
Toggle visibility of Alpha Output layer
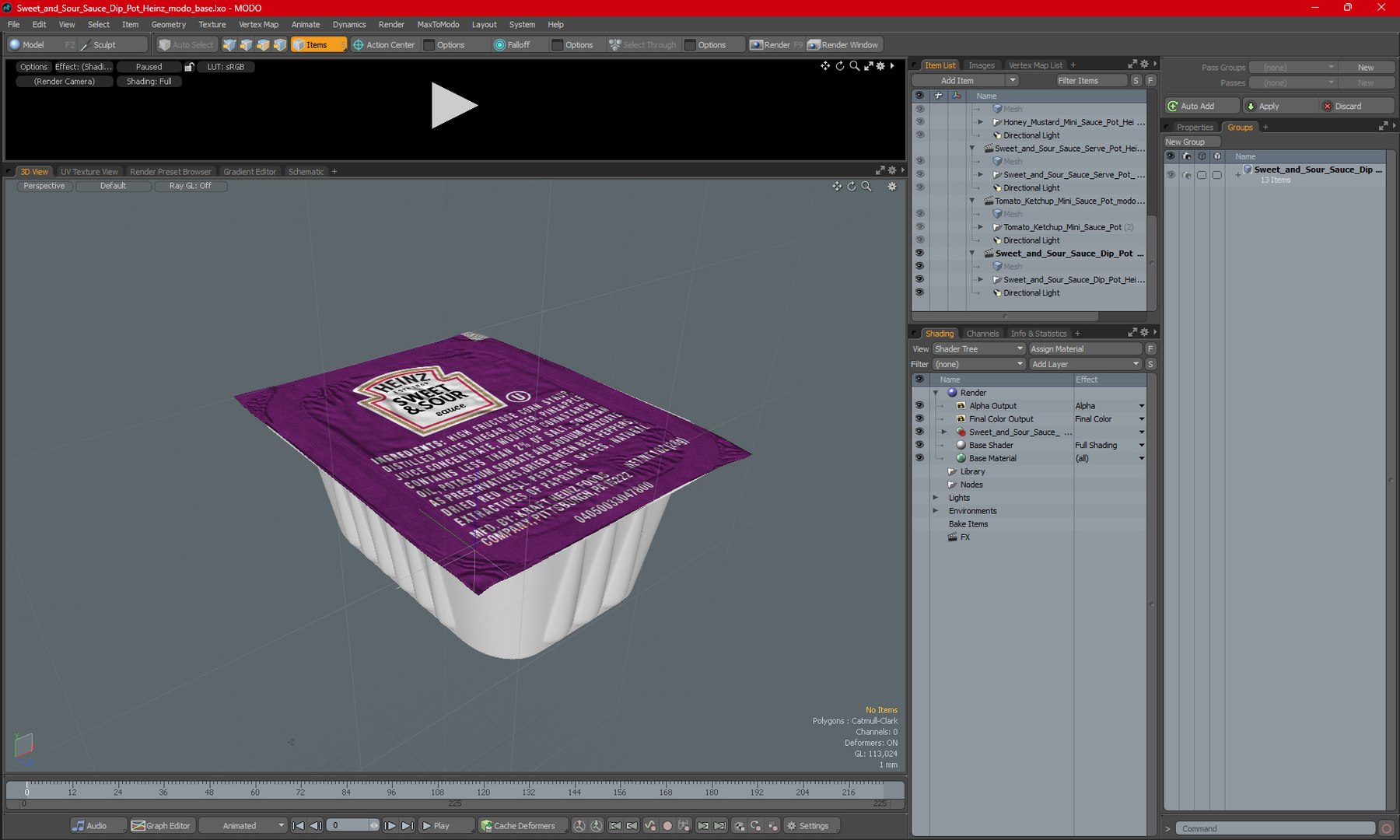click(919, 405)
